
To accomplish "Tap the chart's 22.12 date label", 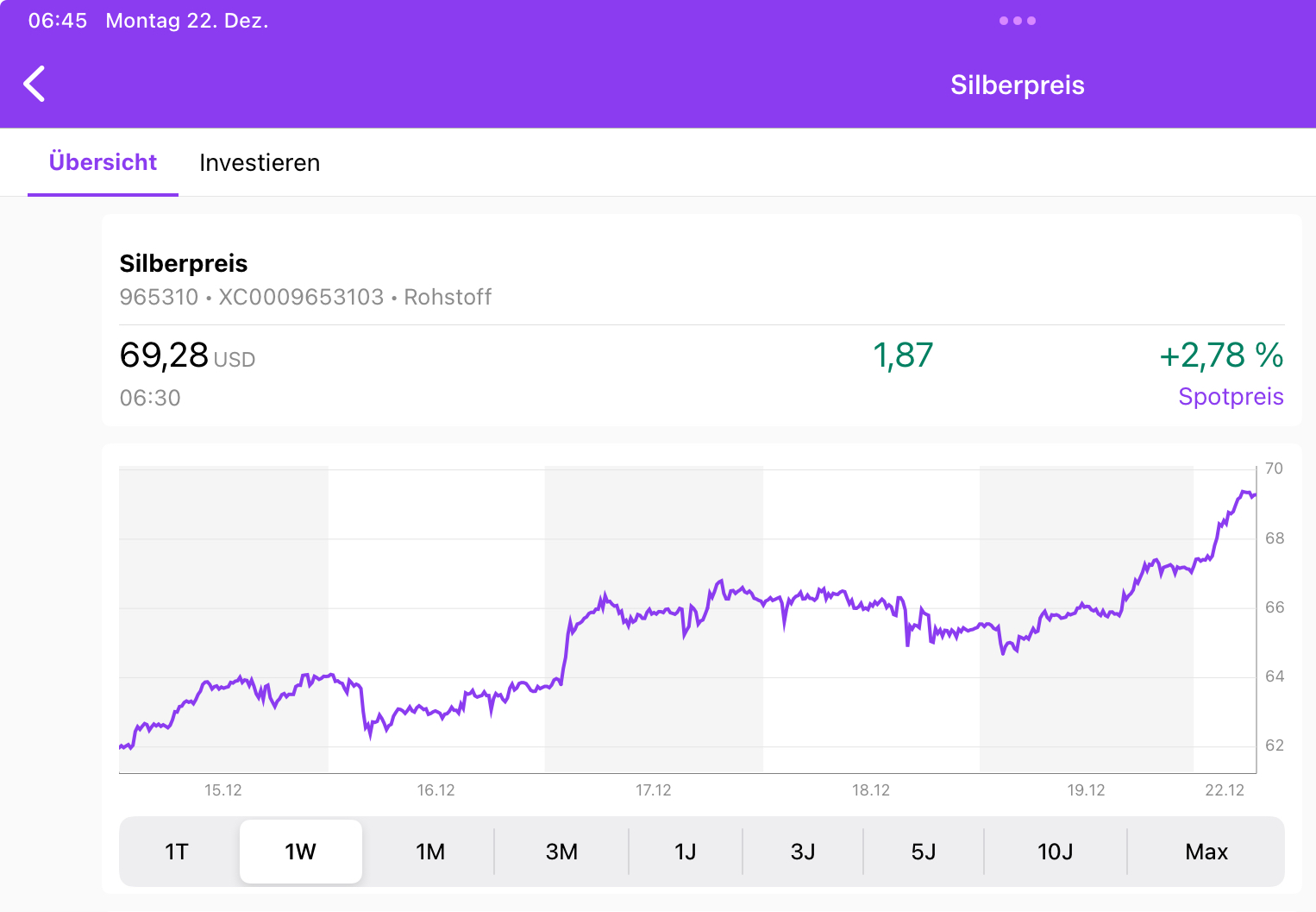I will point(1225,790).
